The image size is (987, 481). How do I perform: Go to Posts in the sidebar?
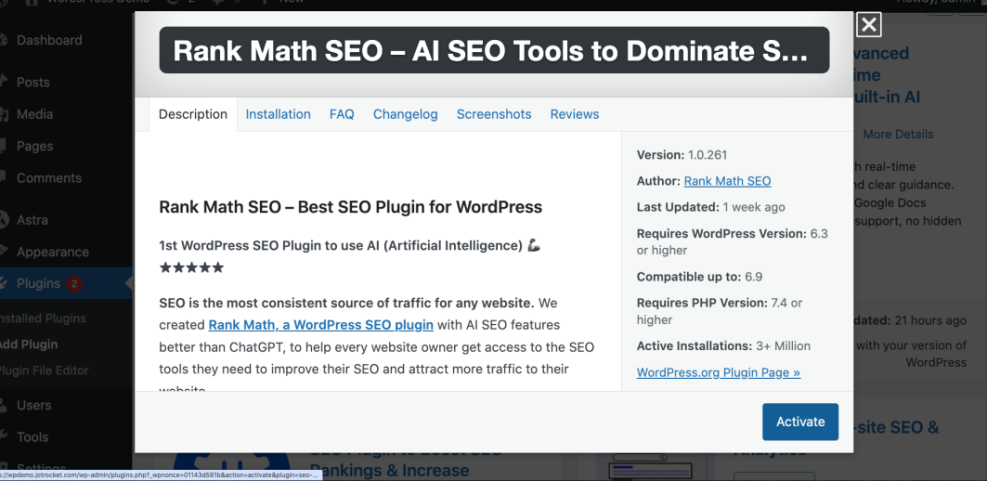pyautogui.click(x=33, y=82)
